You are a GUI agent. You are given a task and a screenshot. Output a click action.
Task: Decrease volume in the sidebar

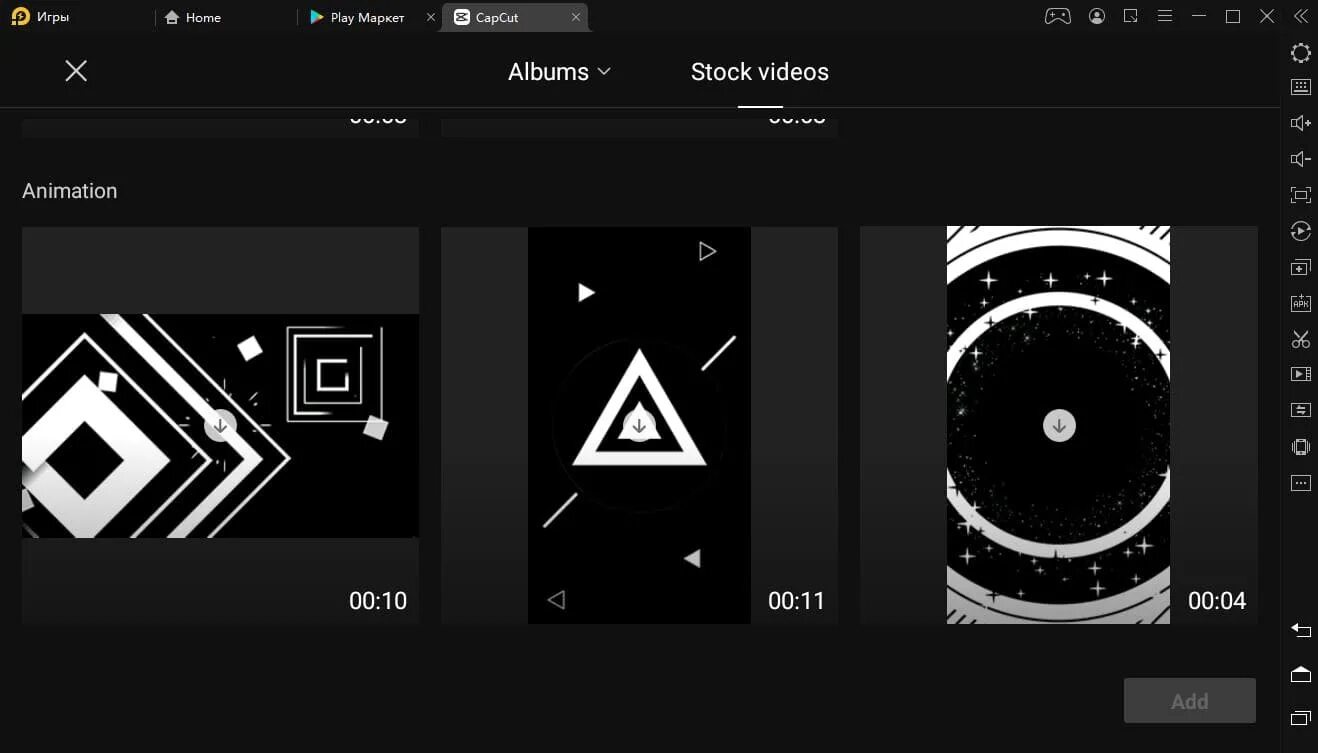1300,159
